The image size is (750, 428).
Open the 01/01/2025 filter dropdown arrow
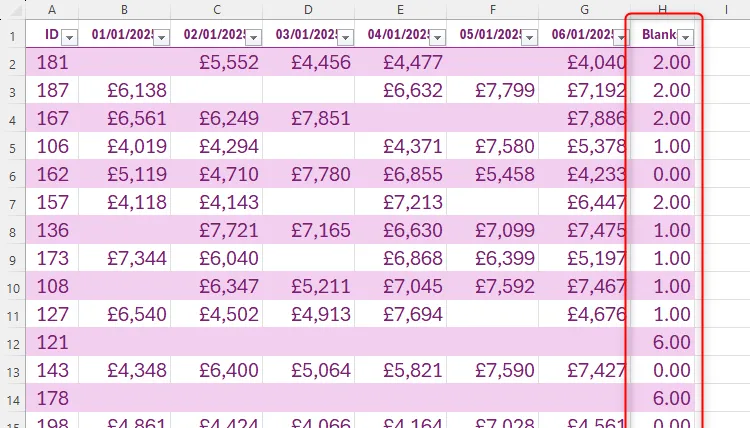(x=160, y=38)
